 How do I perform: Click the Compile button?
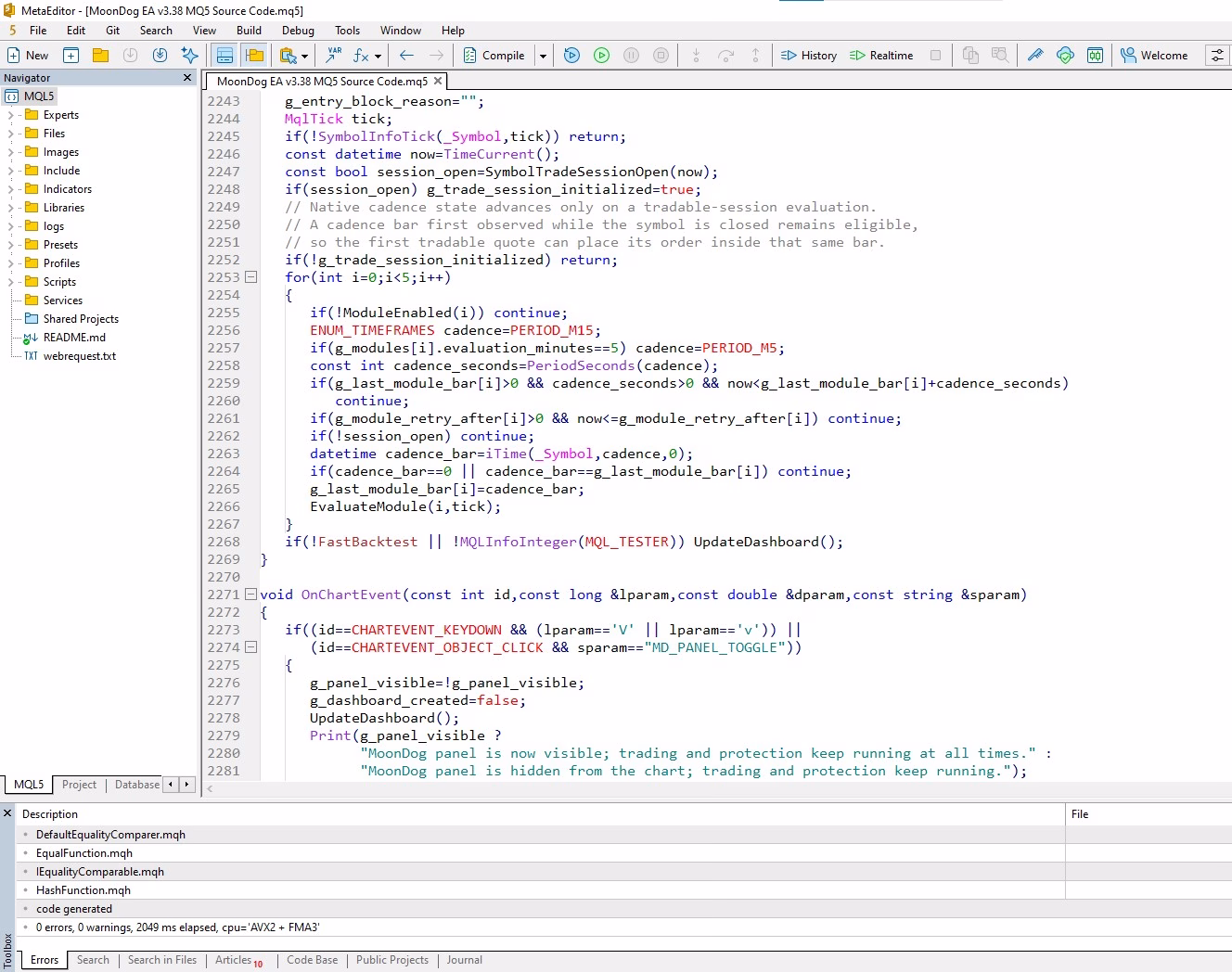pyautogui.click(x=494, y=56)
